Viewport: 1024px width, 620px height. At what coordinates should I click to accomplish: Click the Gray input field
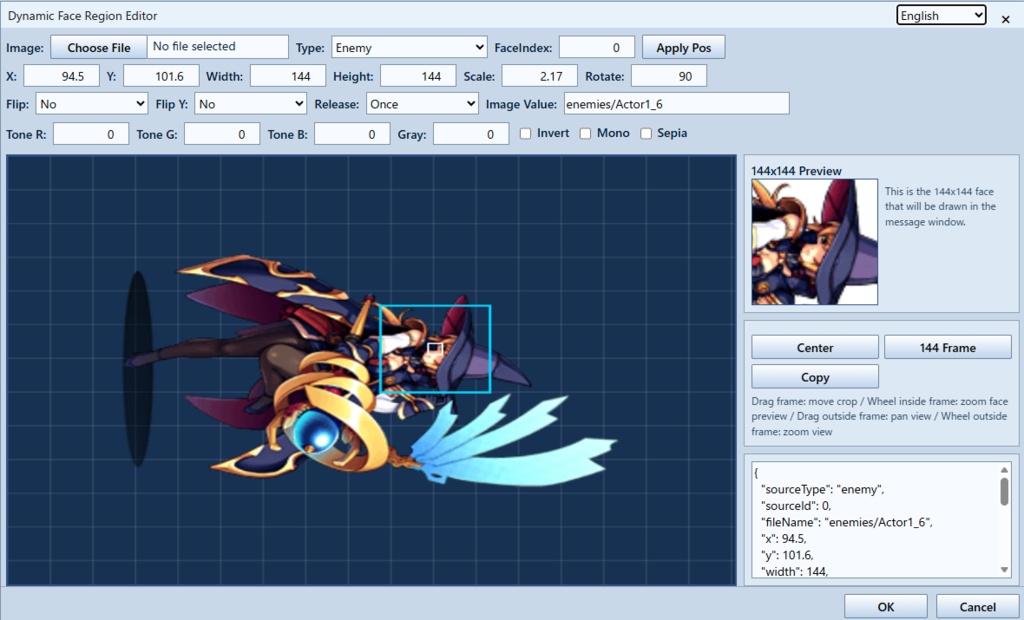tap(471, 134)
